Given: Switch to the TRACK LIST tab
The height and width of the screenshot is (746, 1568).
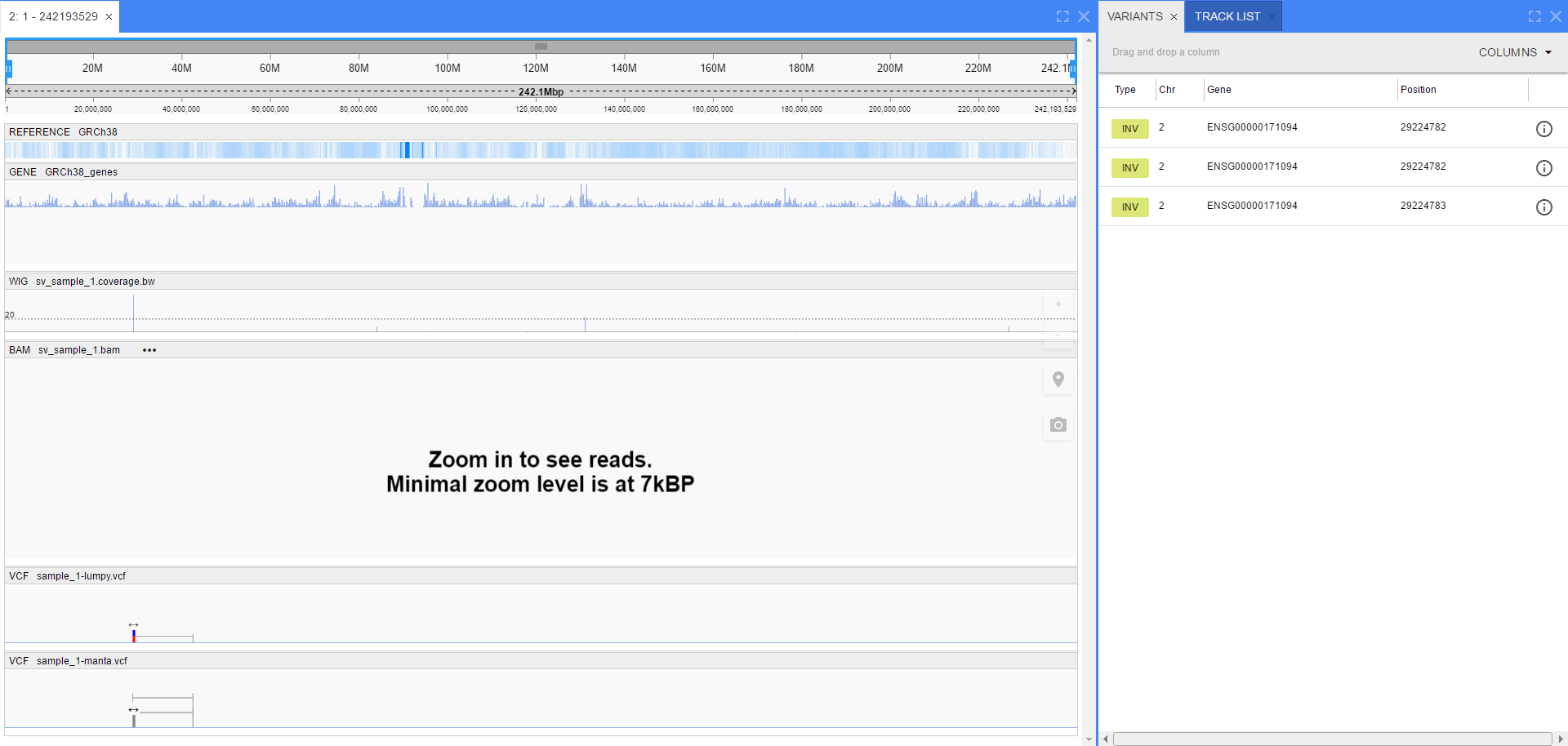Looking at the screenshot, I should pos(1227,16).
